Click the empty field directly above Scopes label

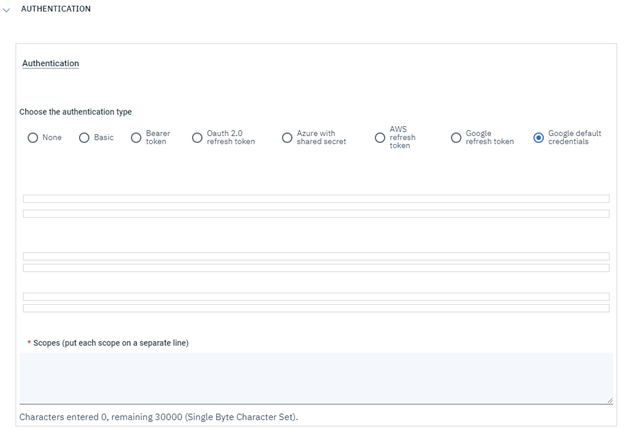point(316,308)
